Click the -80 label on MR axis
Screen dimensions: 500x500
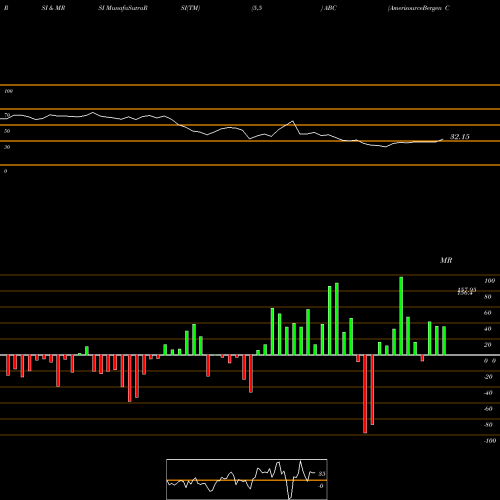pyautogui.click(x=488, y=425)
